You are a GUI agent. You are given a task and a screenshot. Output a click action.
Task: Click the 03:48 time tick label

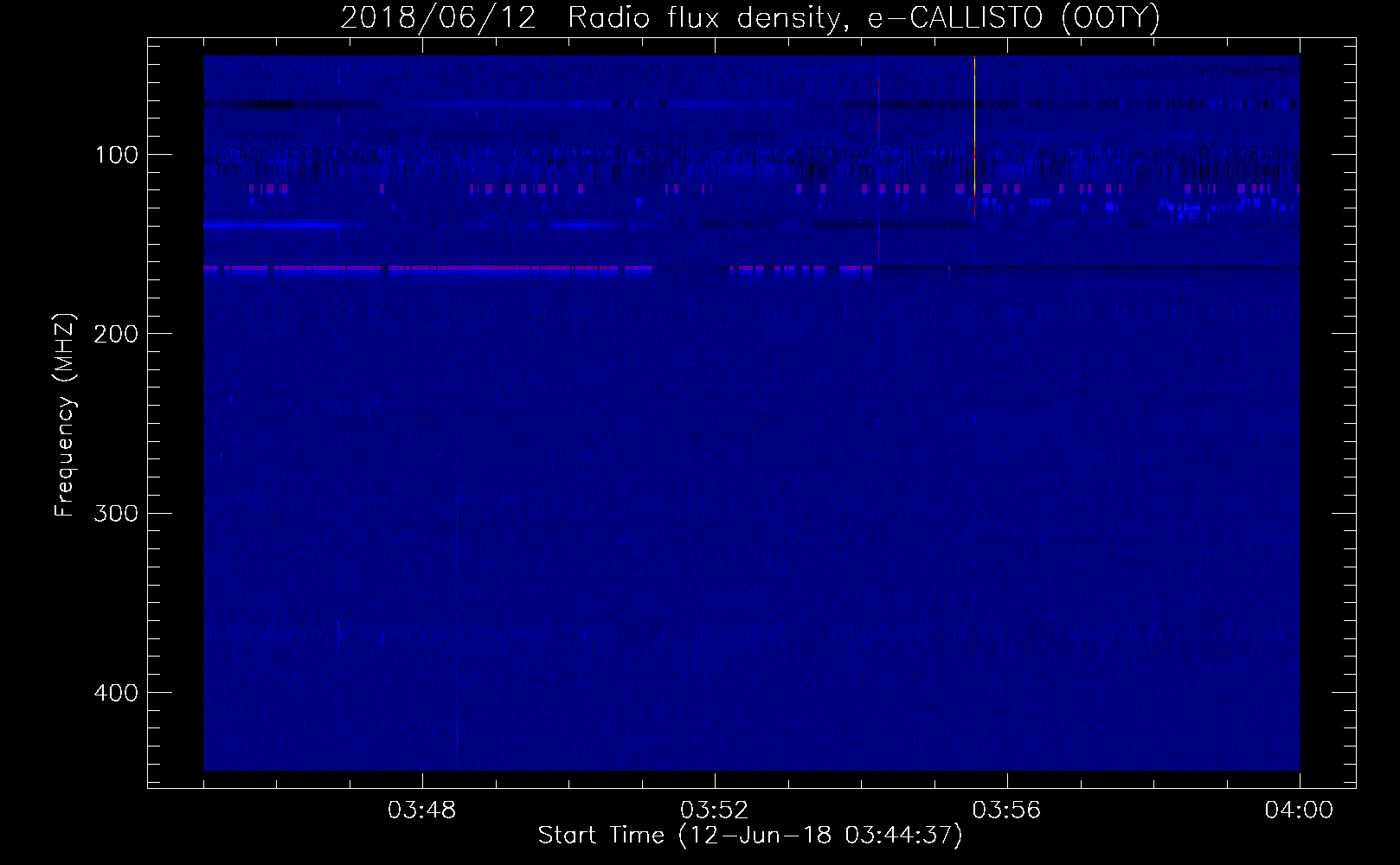coord(422,811)
